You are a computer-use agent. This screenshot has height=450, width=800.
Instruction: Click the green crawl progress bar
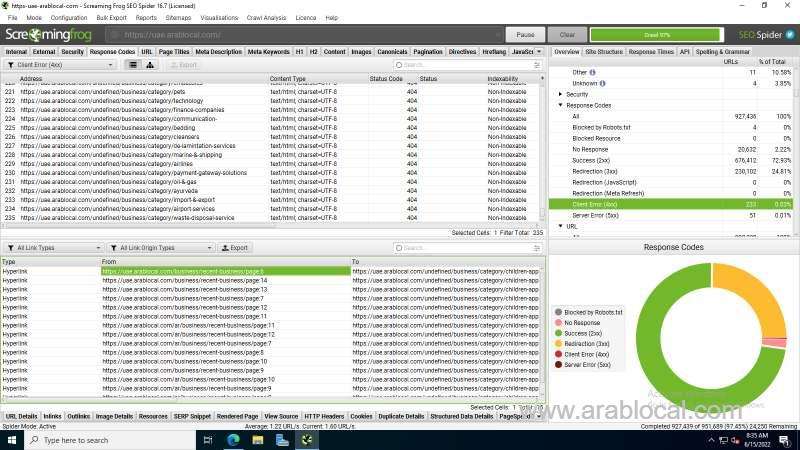coord(657,35)
